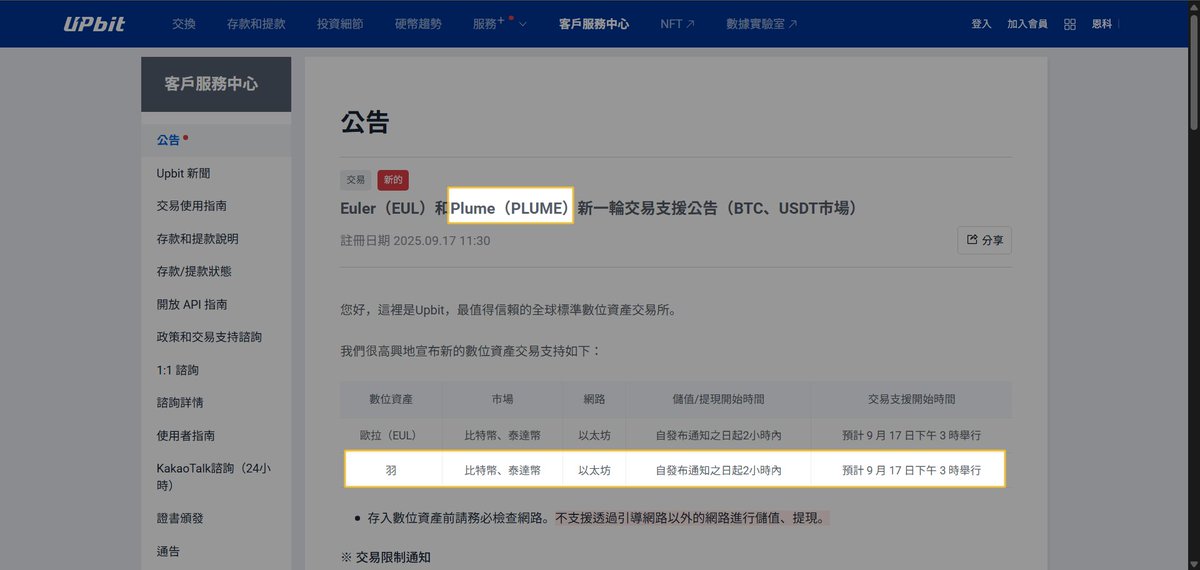Click the 網路 column header

click(x=594, y=399)
